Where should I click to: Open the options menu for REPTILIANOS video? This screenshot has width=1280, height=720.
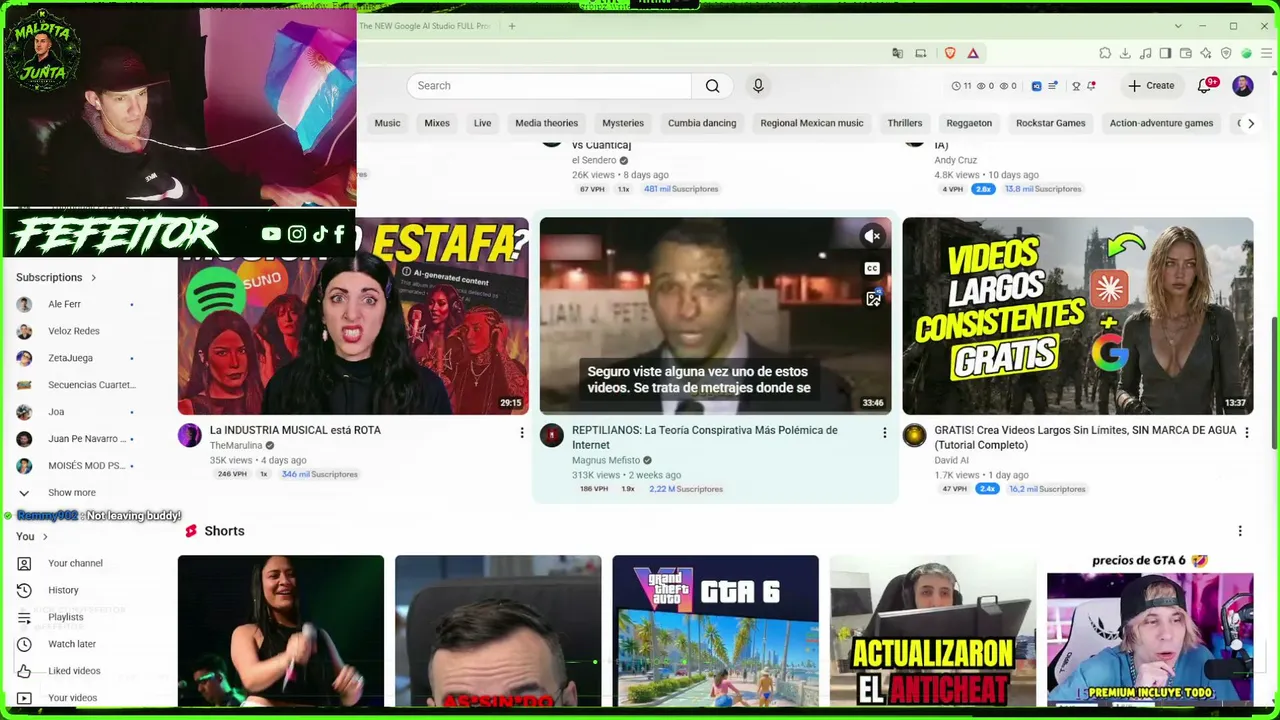[884, 432]
